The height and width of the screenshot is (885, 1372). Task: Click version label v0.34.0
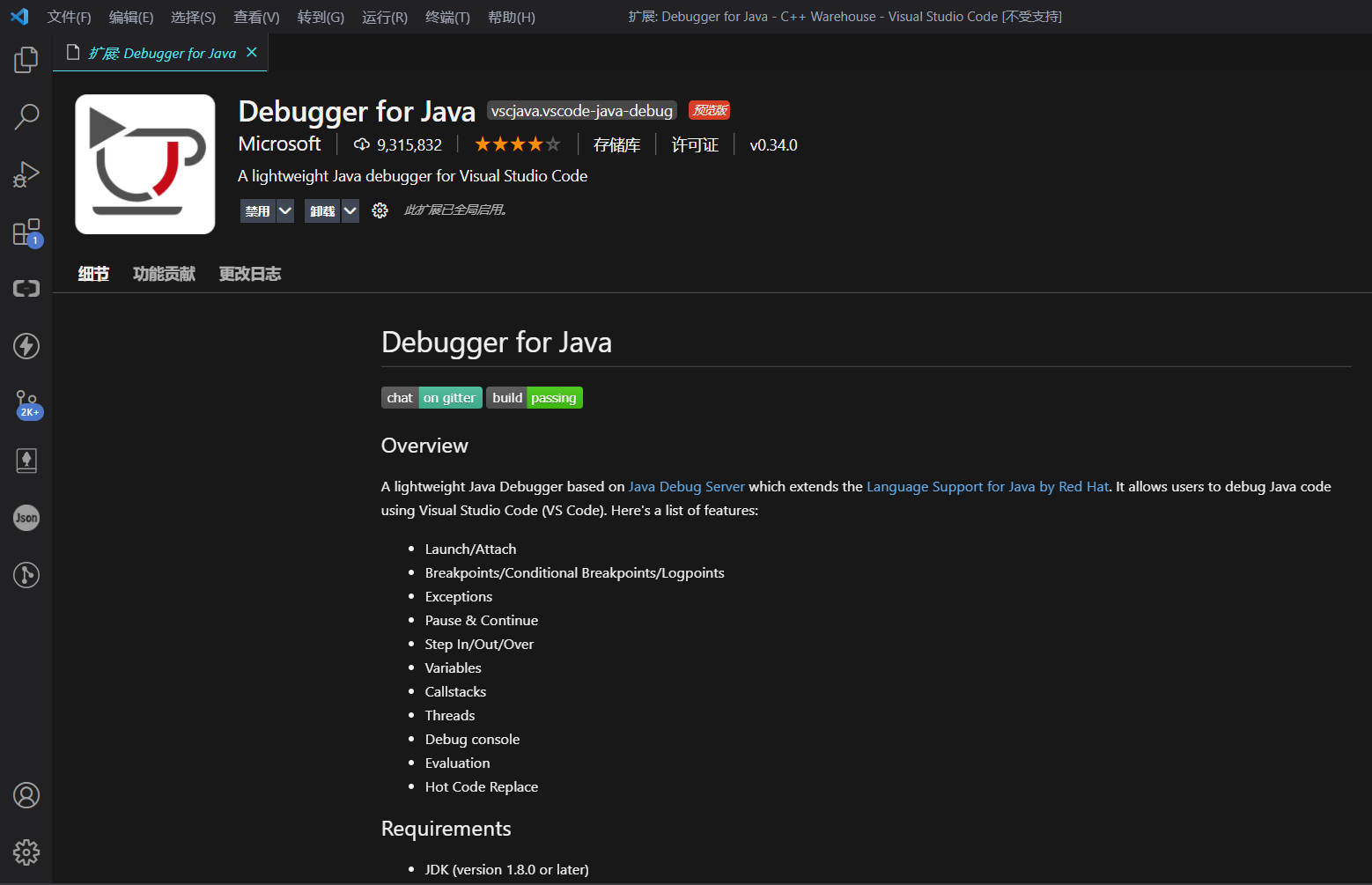[773, 145]
